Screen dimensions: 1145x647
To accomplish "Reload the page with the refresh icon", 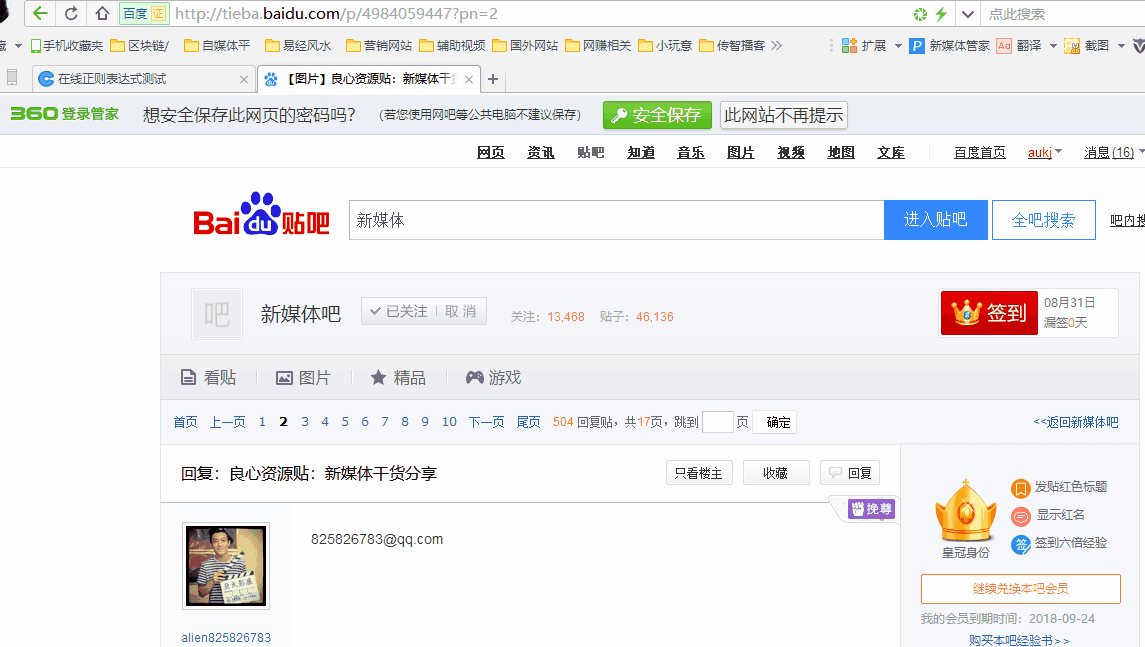I will pyautogui.click(x=71, y=13).
